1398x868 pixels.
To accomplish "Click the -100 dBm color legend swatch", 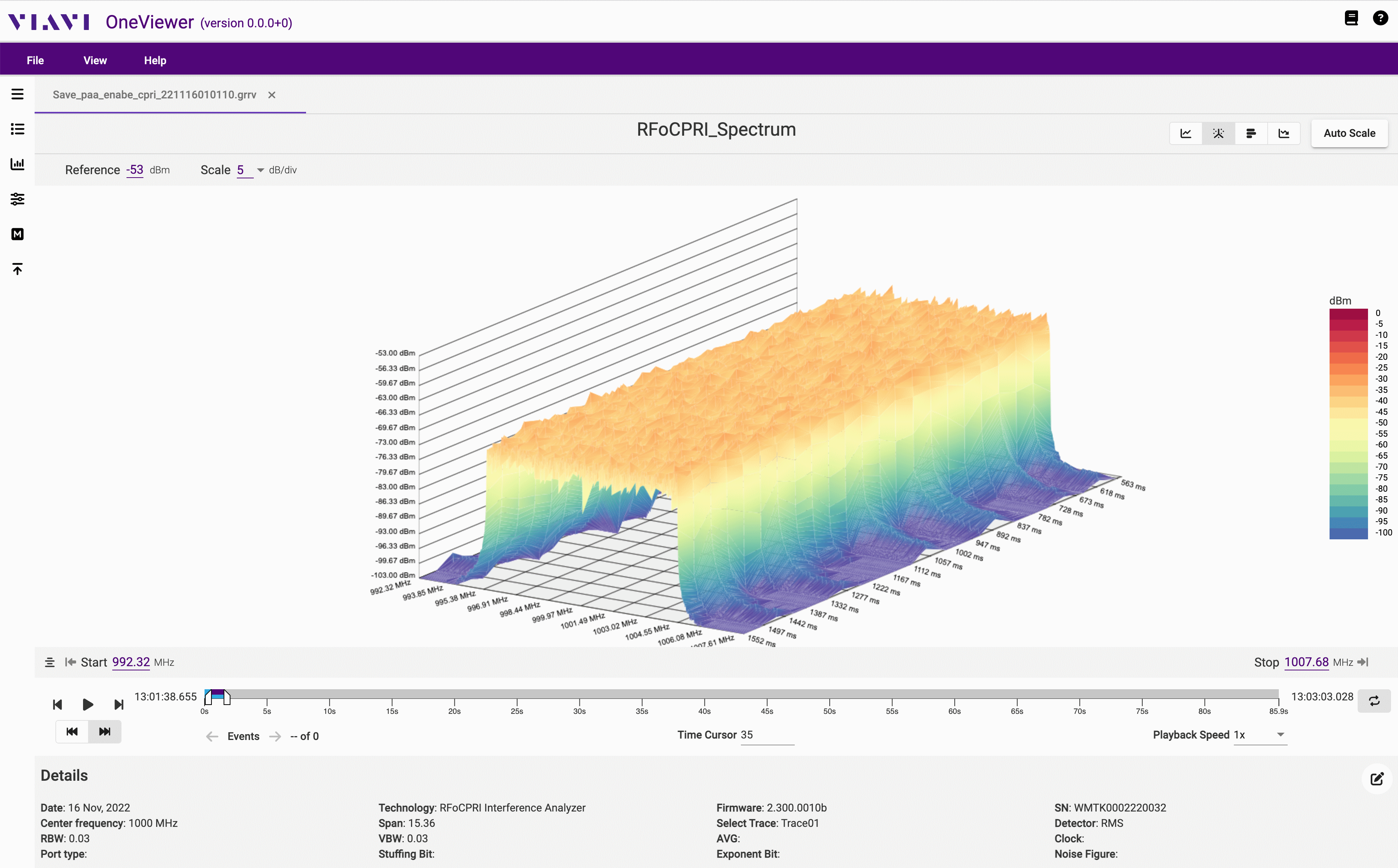I will [x=1348, y=533].
